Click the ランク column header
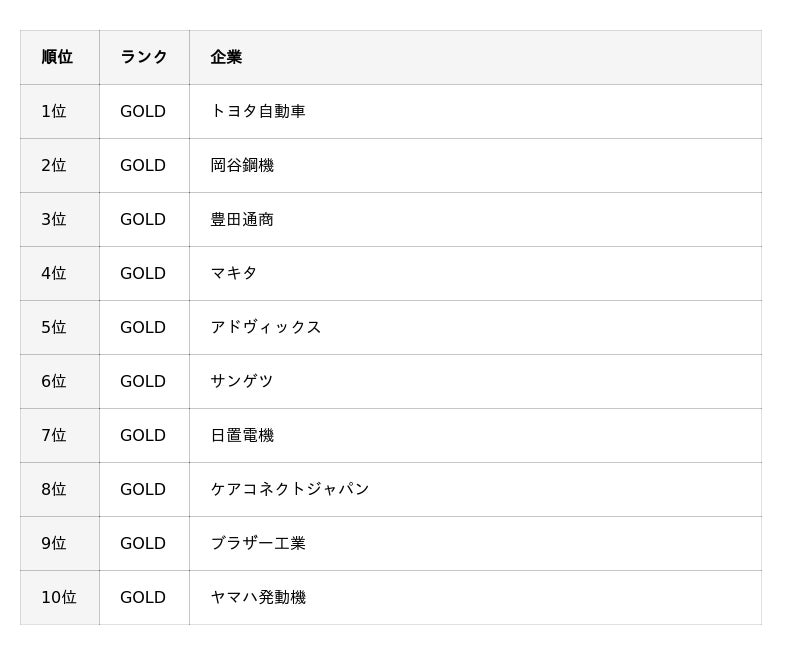800x655 pixels. click(144, 57)
